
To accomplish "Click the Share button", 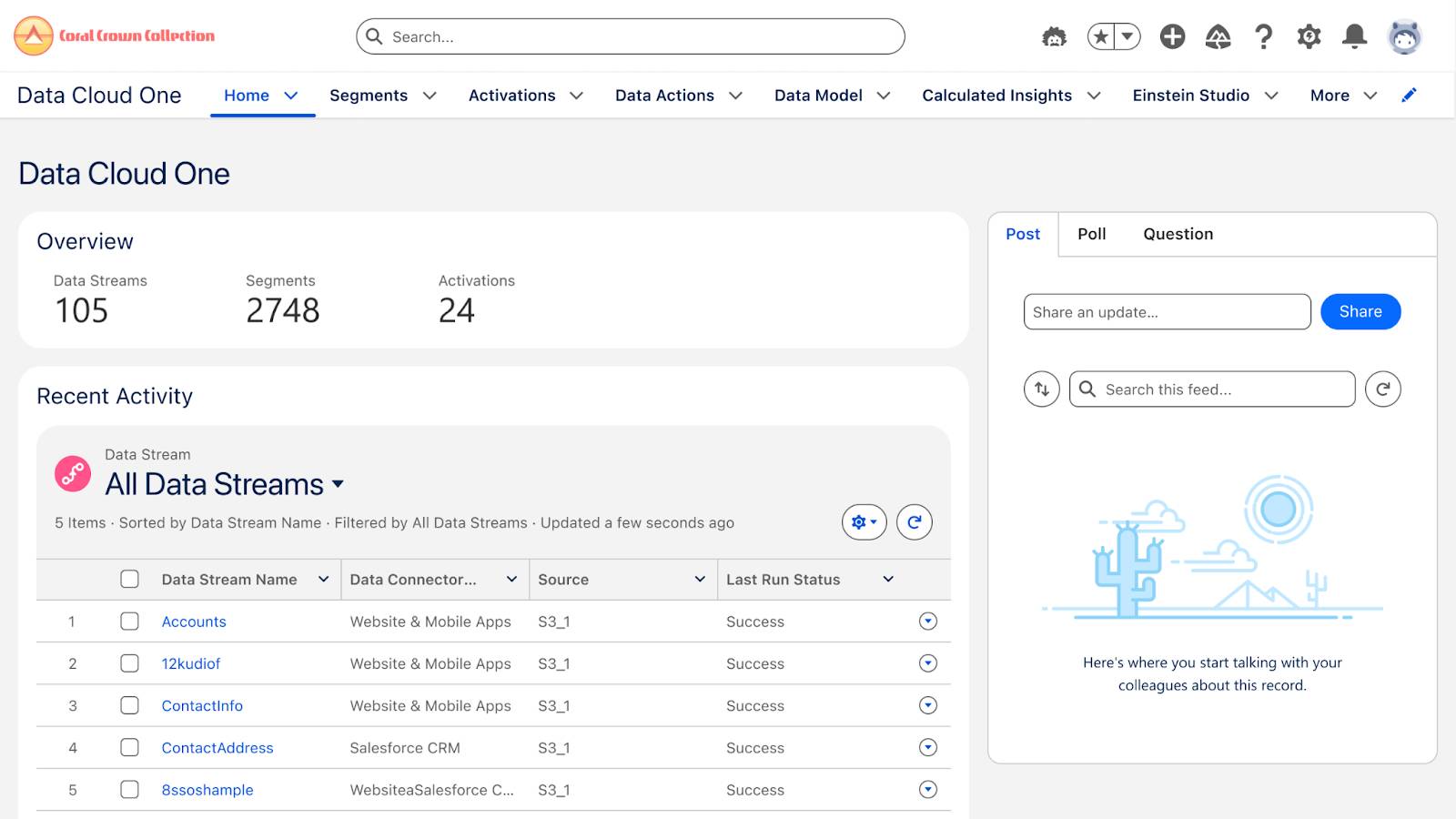I will [x=1360, y=311].
